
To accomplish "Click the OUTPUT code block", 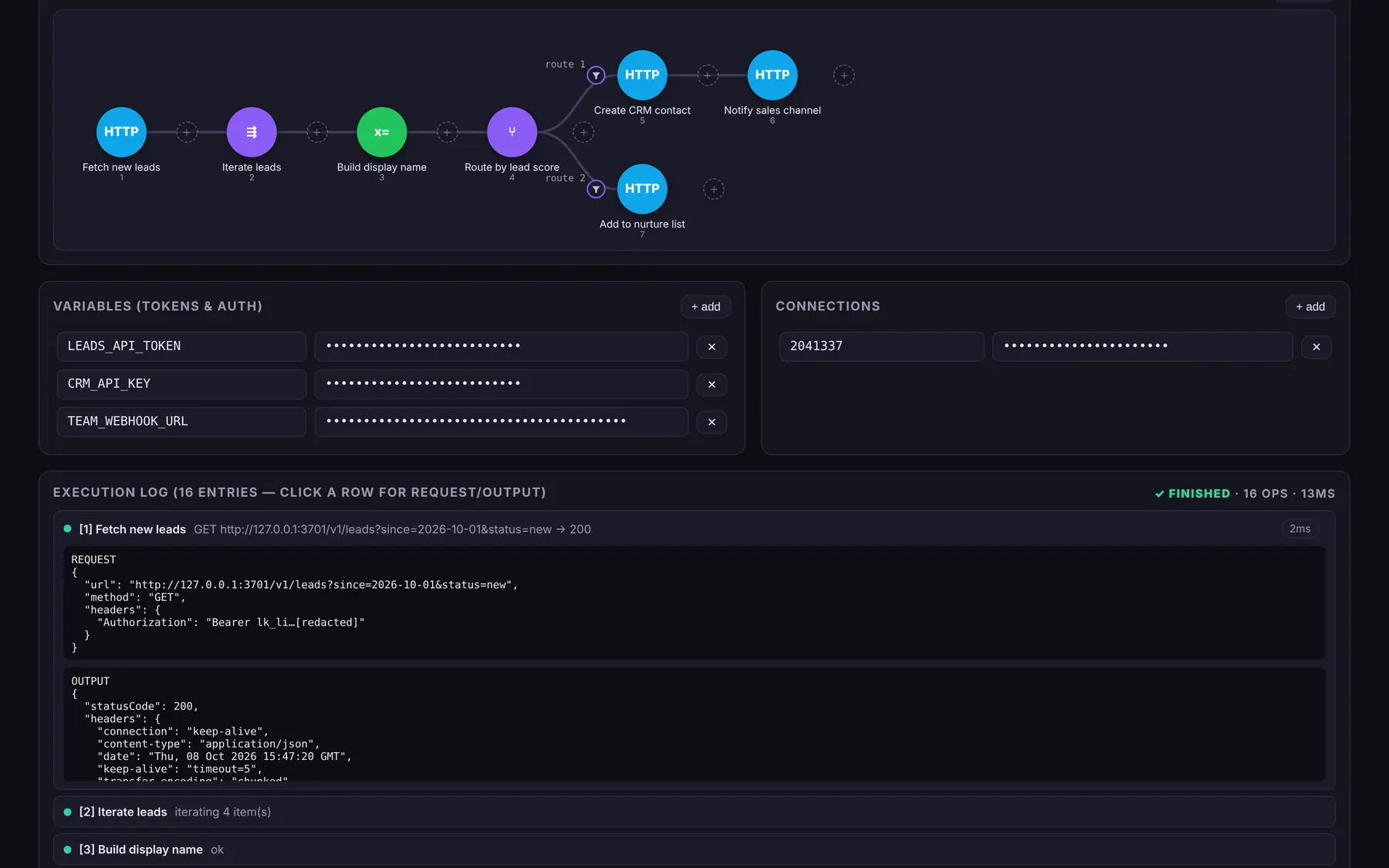I will pyautogui.click(x=694, y=724).
